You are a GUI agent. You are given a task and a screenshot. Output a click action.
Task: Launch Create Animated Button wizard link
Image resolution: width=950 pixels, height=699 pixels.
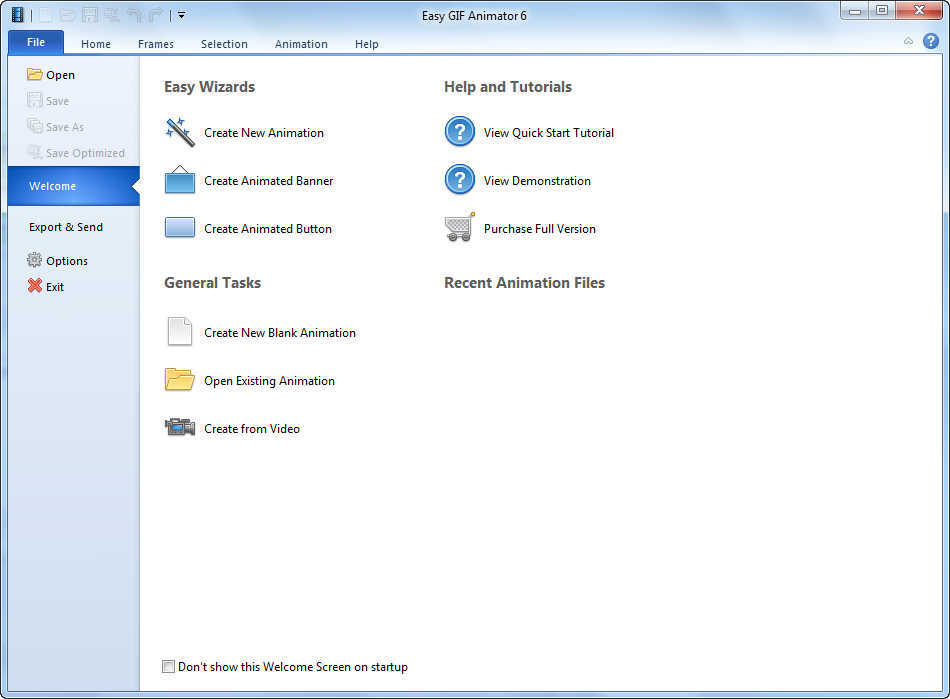(268, 229)
